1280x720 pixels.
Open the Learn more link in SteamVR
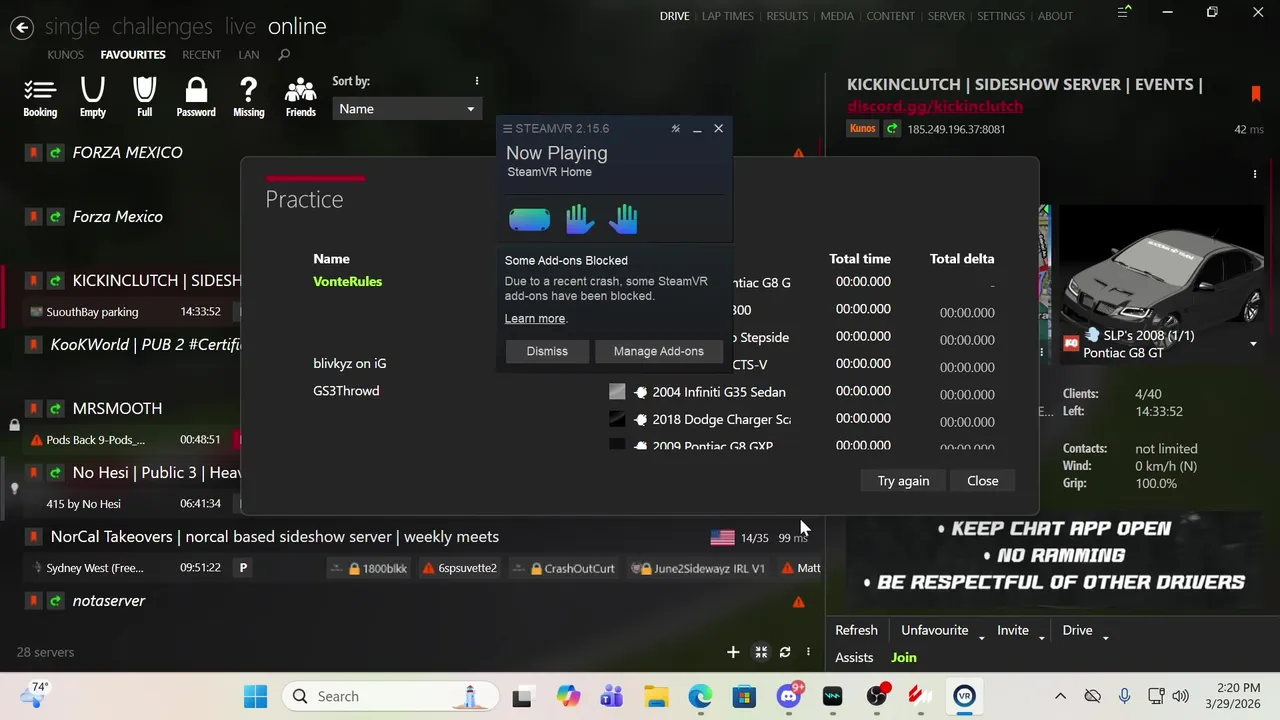pyautogui.click(x=535, y=319)
